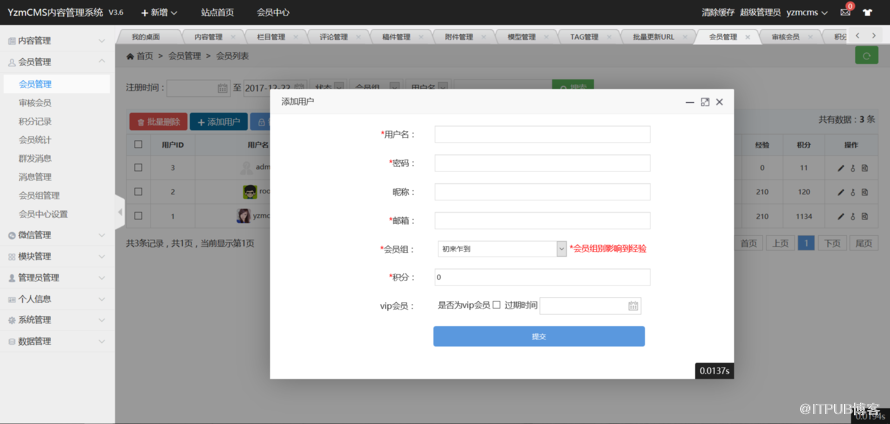Screen dimensions: 890x424
Task: Click document icon in the row with 积分 1134
Action: pos(864,216)
